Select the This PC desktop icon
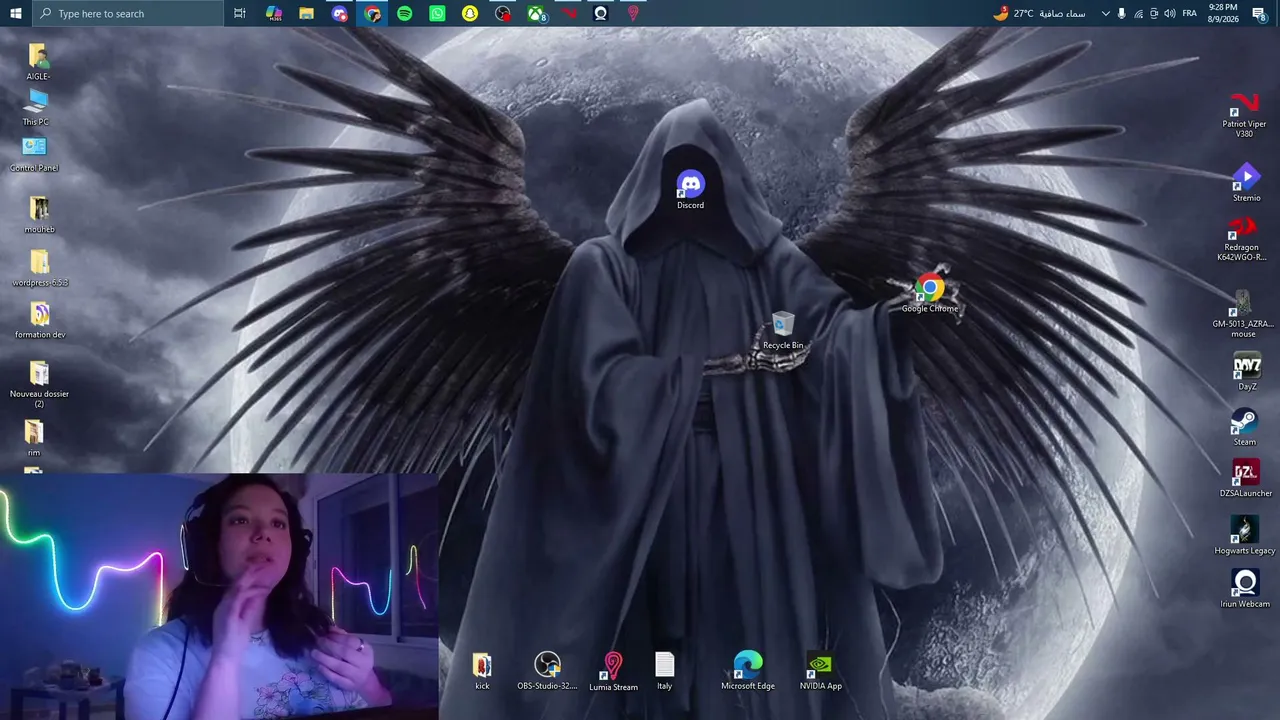This screenshot has width=1280, height=720. [36, 108]
